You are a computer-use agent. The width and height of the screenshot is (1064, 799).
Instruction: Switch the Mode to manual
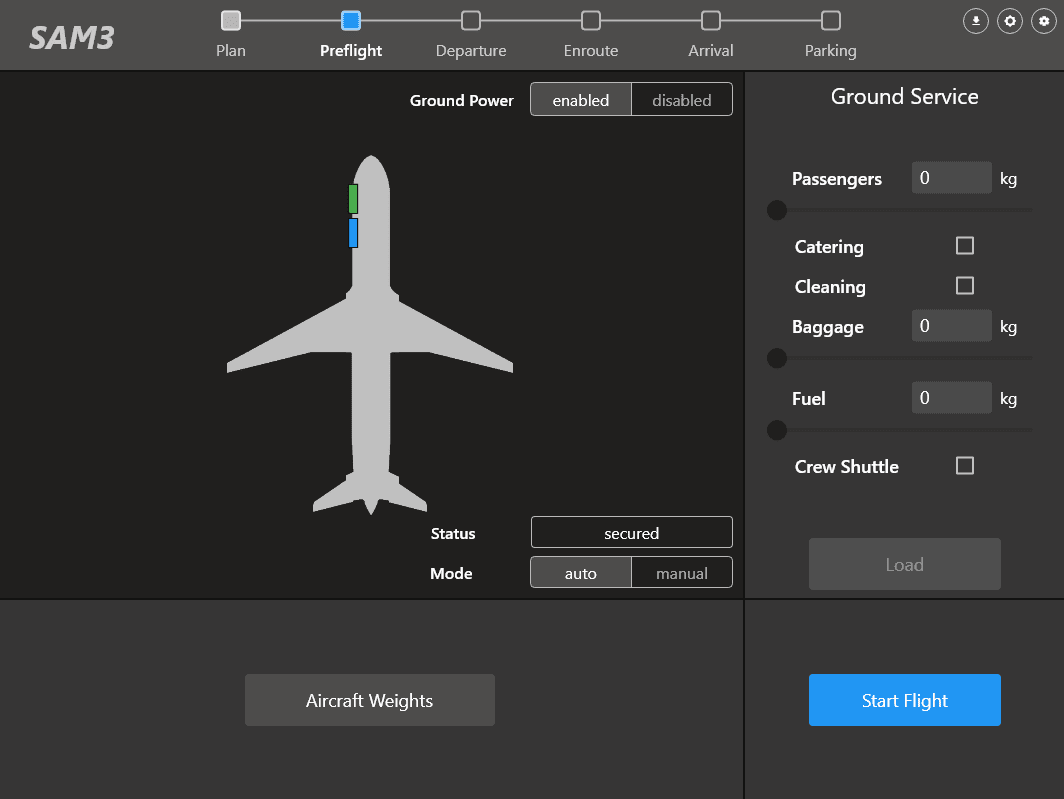click(x=681, y=572)
